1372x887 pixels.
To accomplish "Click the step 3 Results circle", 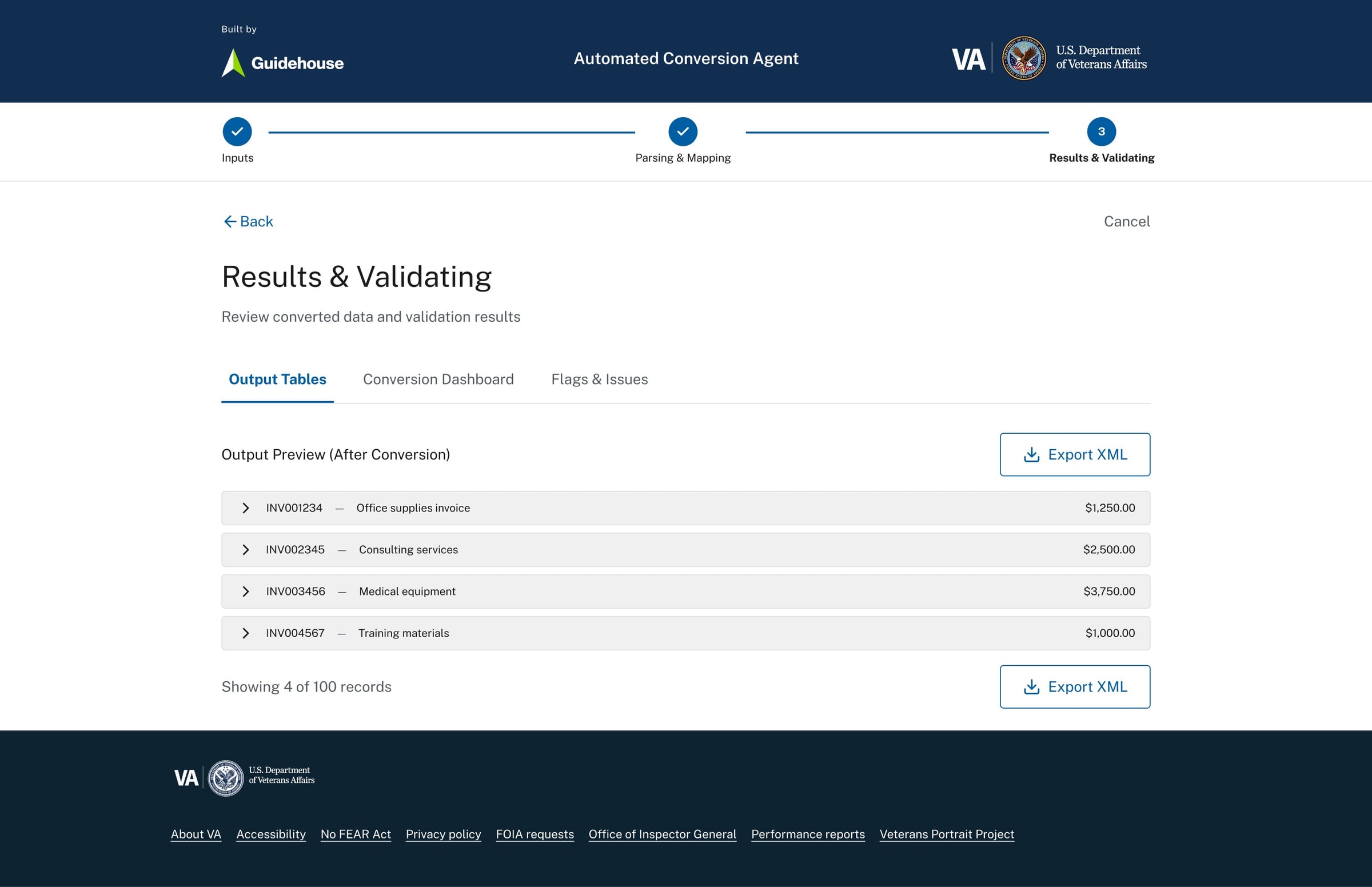I will (x=1100, y=131).
